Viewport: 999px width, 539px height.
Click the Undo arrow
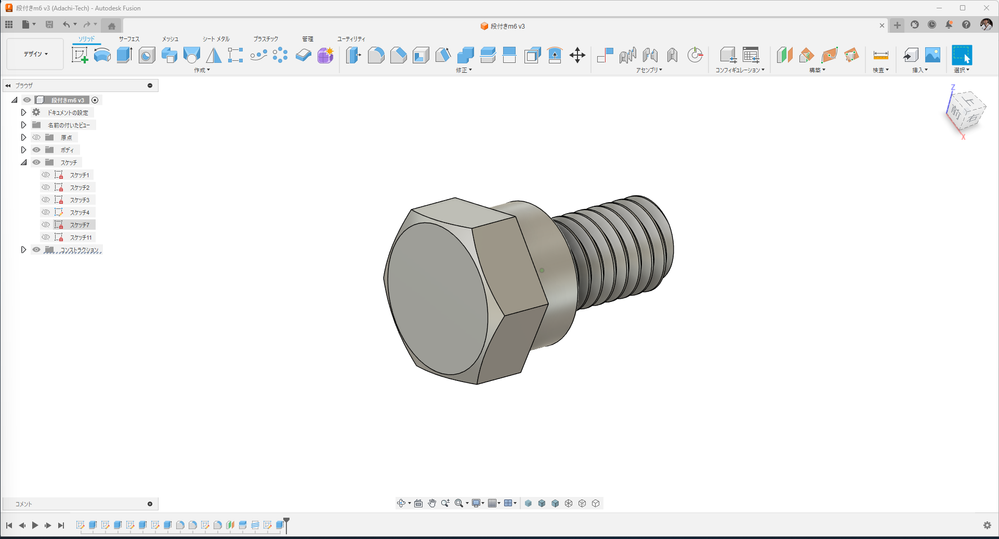66,25
